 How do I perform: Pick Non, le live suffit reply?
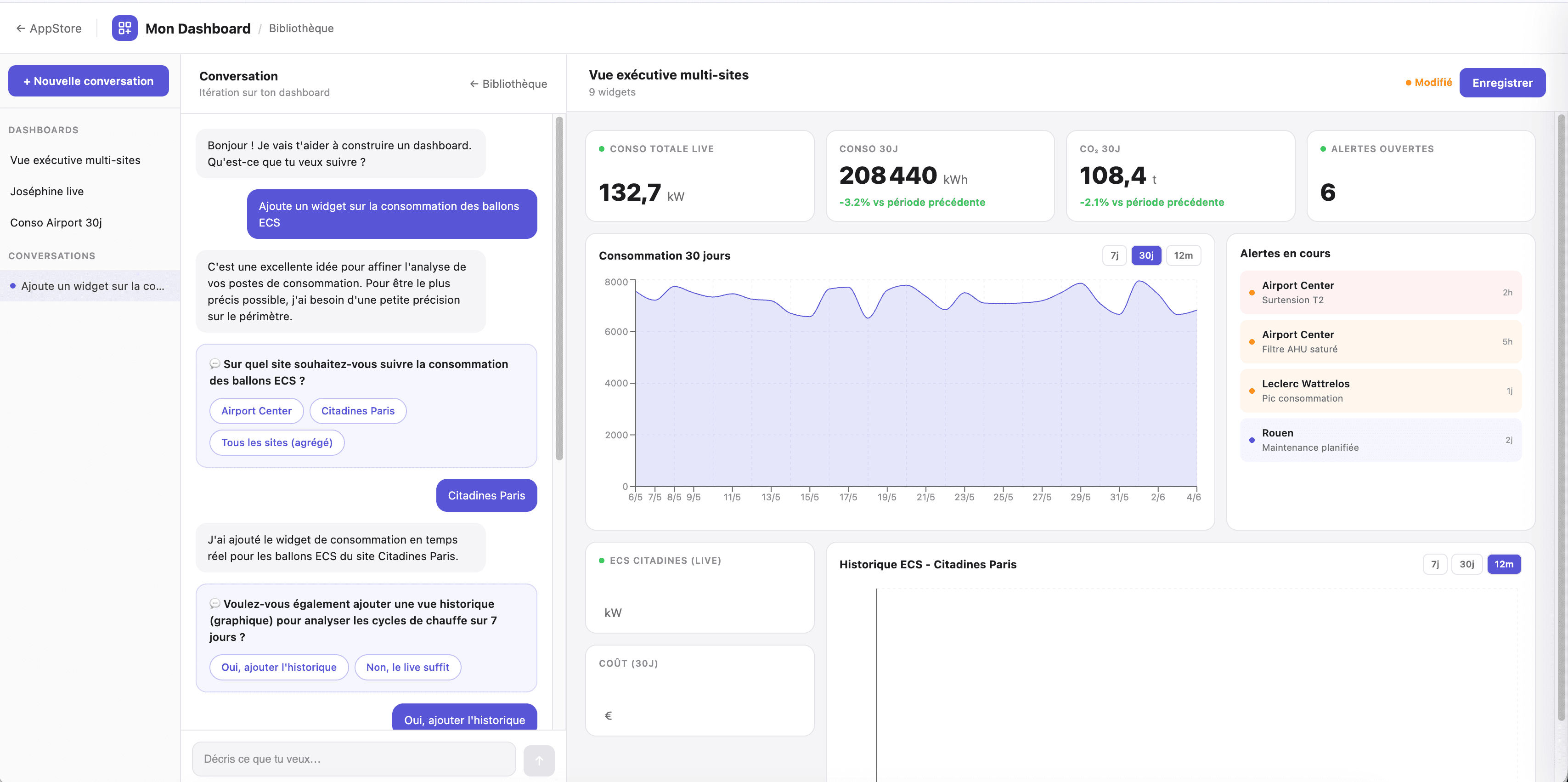[x=407, y=667]
